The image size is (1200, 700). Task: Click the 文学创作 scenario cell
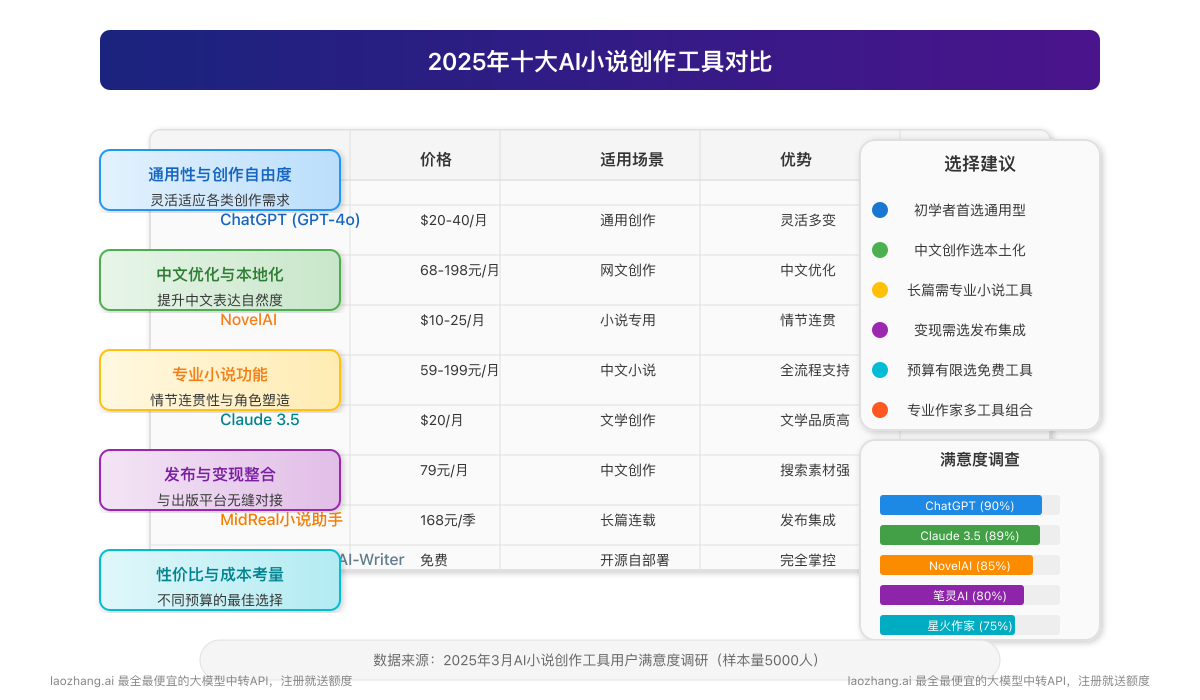coord(628,420)
